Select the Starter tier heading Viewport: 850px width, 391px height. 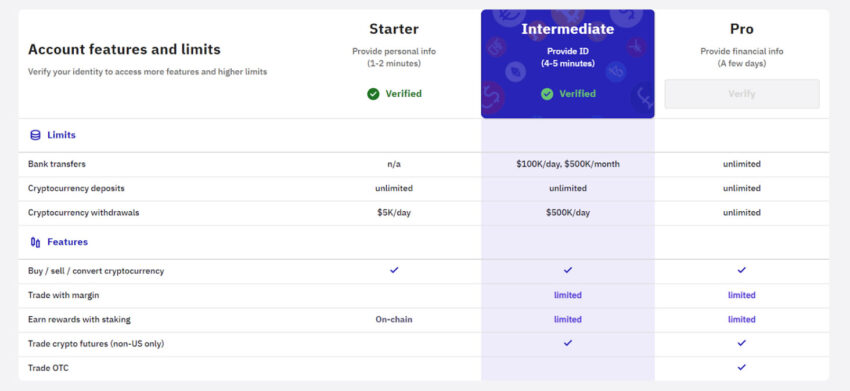point(394,29)
